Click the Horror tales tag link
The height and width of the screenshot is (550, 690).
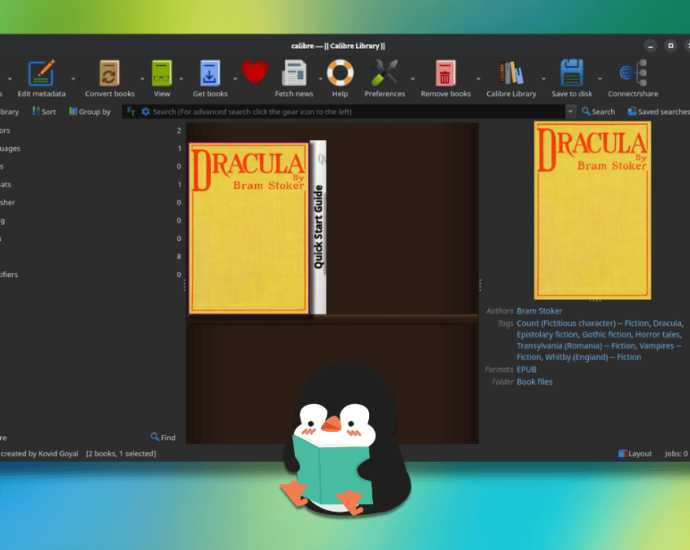click(x=657, y=335)
